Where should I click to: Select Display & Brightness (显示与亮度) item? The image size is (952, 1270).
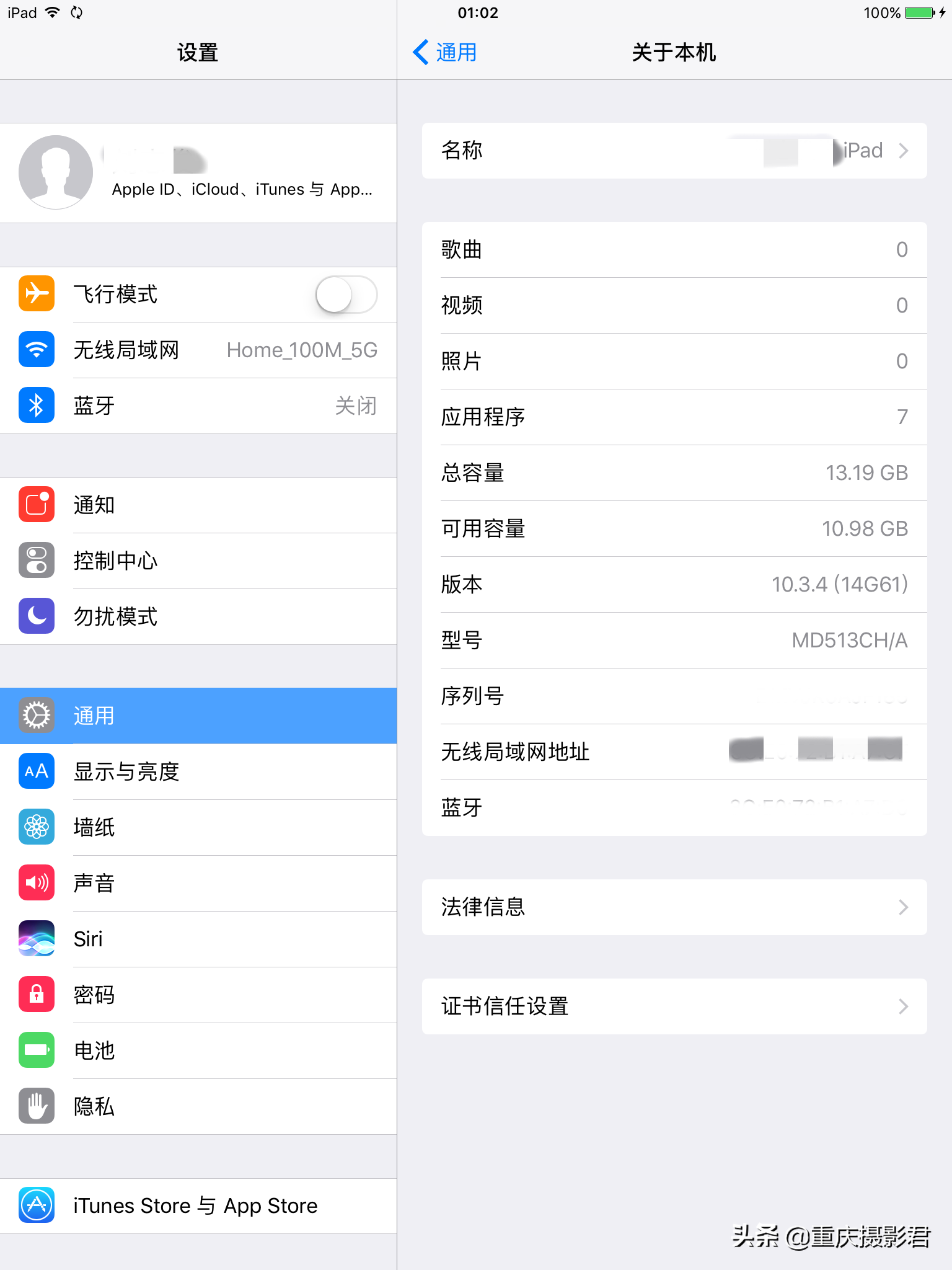point(198,771)
